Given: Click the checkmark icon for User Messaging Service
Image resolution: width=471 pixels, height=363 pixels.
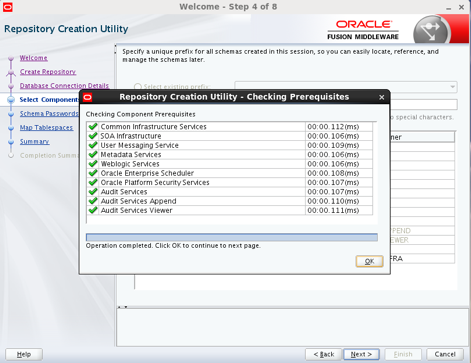Looking at the screenshot, I should 93,145.
